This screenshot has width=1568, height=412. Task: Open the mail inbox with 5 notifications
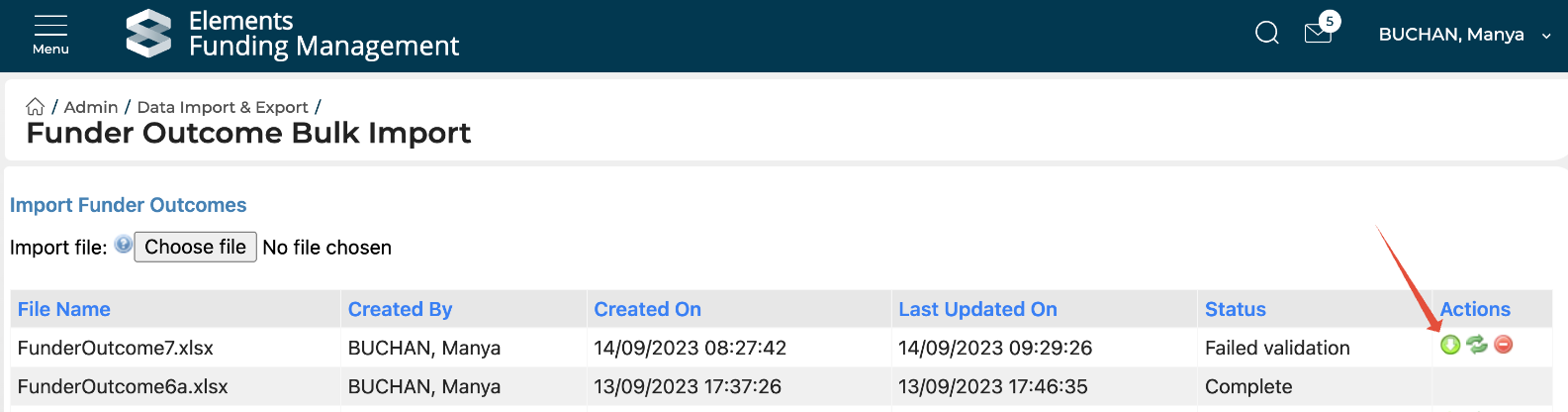[x=1319, y=34]
